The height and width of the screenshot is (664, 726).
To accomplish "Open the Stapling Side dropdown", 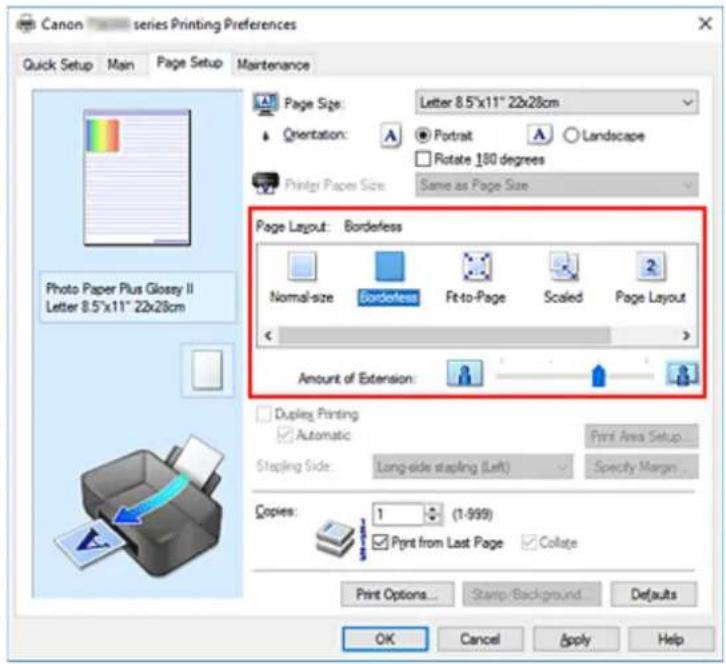I will (473, 467).
